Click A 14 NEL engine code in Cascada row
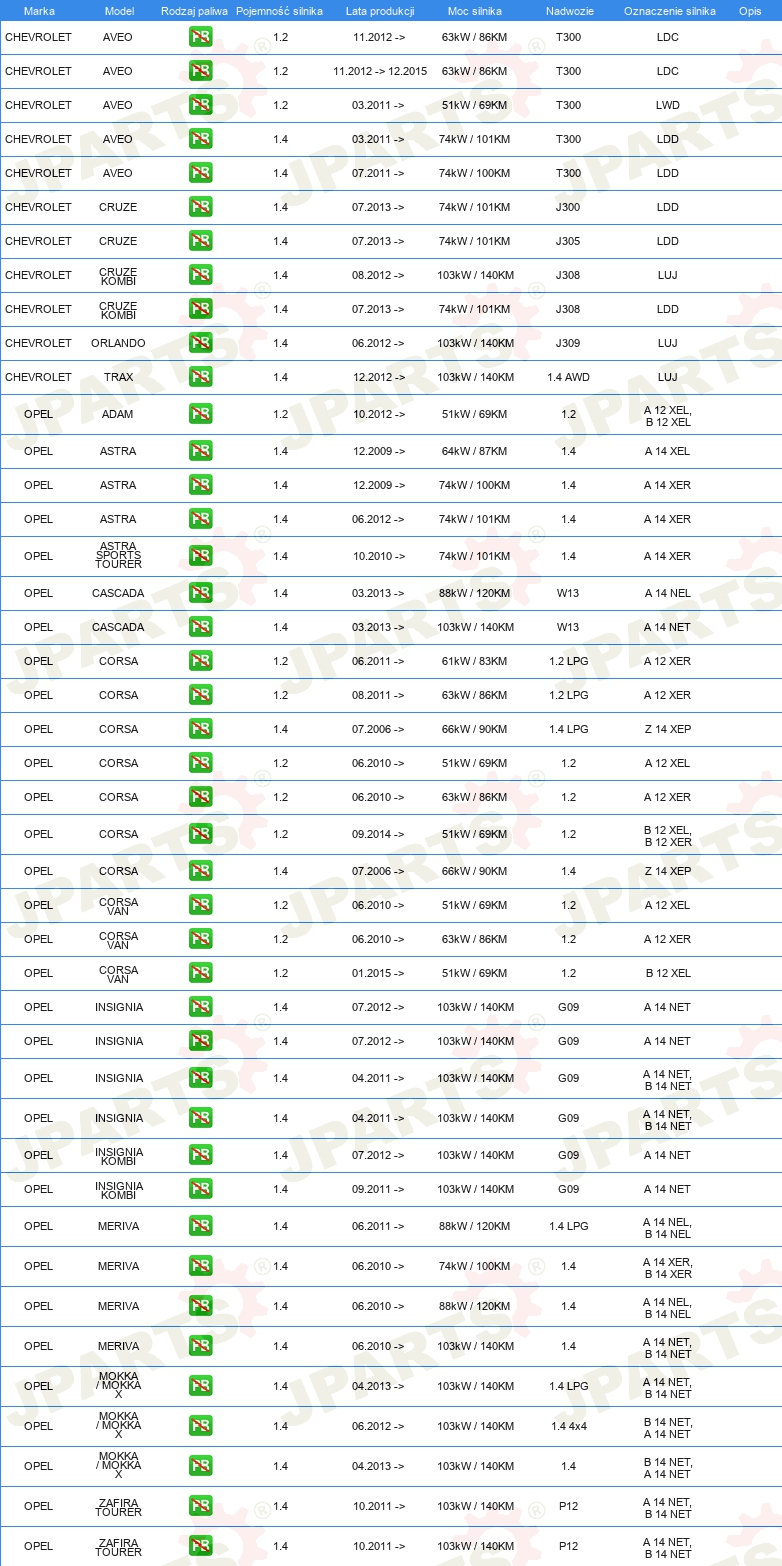The height and width of the screenshot is (1566, 782). (668, 593)
